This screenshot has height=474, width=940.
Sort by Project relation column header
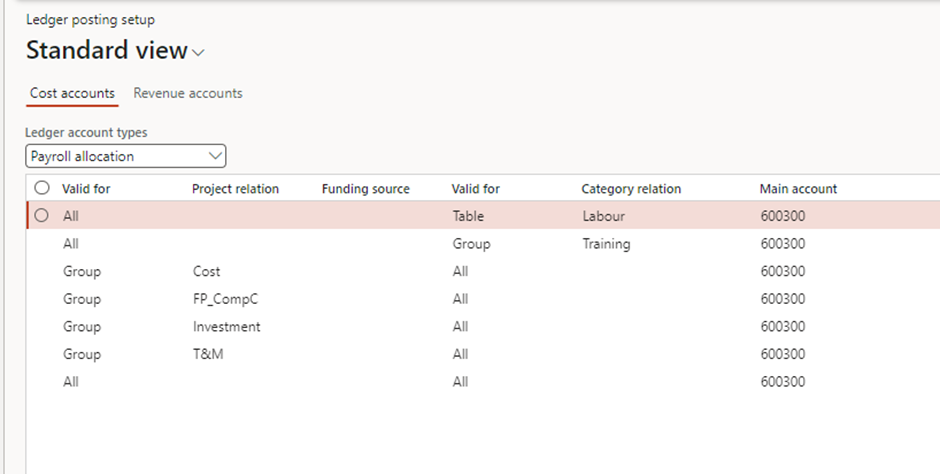pyautogui.click(x=235, y=189)
